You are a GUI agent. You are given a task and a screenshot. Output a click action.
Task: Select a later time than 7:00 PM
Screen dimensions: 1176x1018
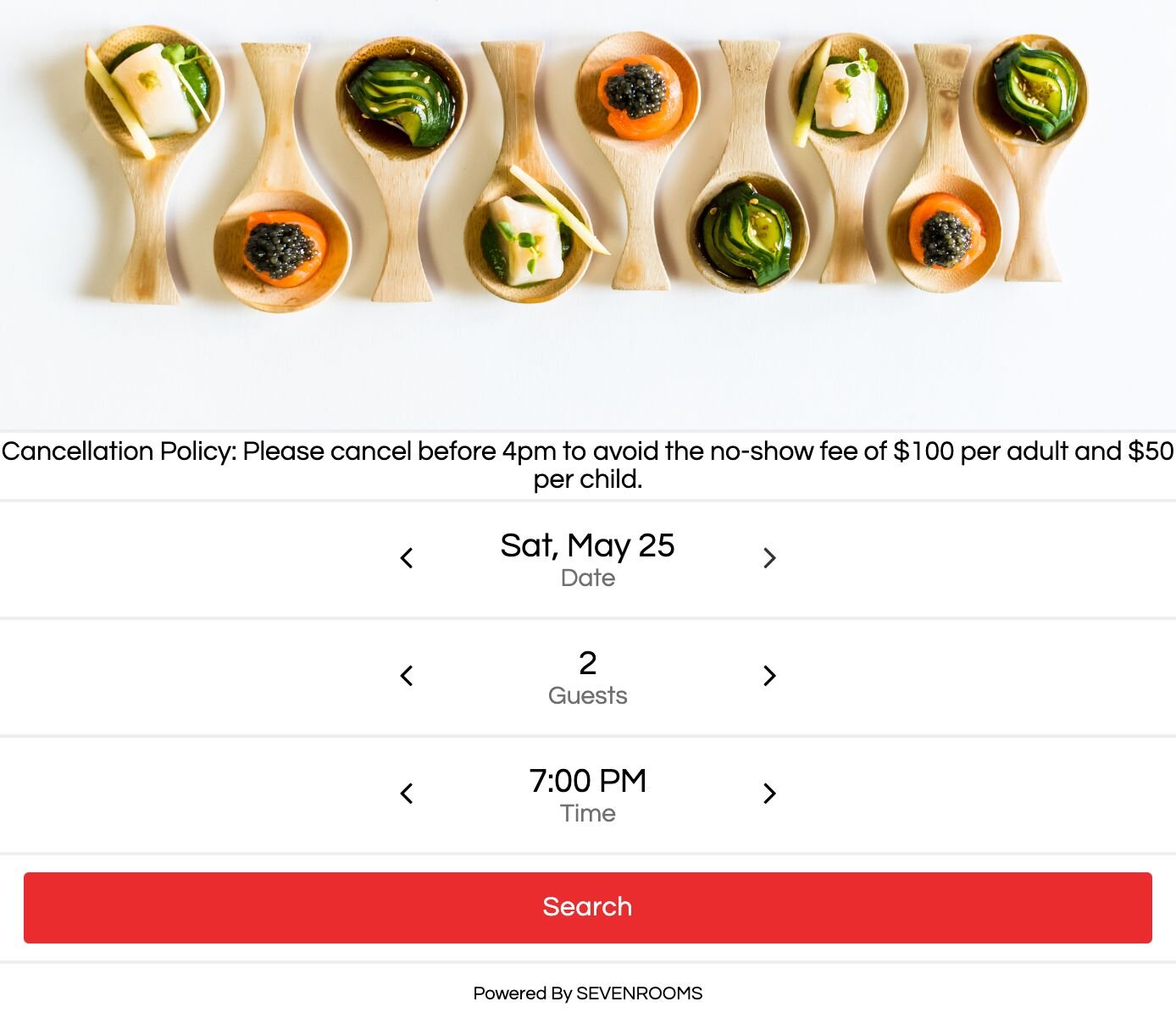tap(769, 794)
